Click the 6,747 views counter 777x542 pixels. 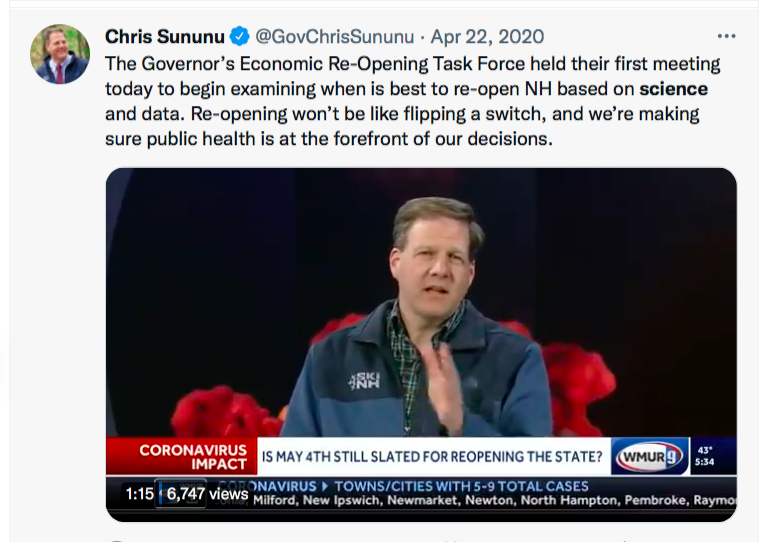(x=208, y=493)
